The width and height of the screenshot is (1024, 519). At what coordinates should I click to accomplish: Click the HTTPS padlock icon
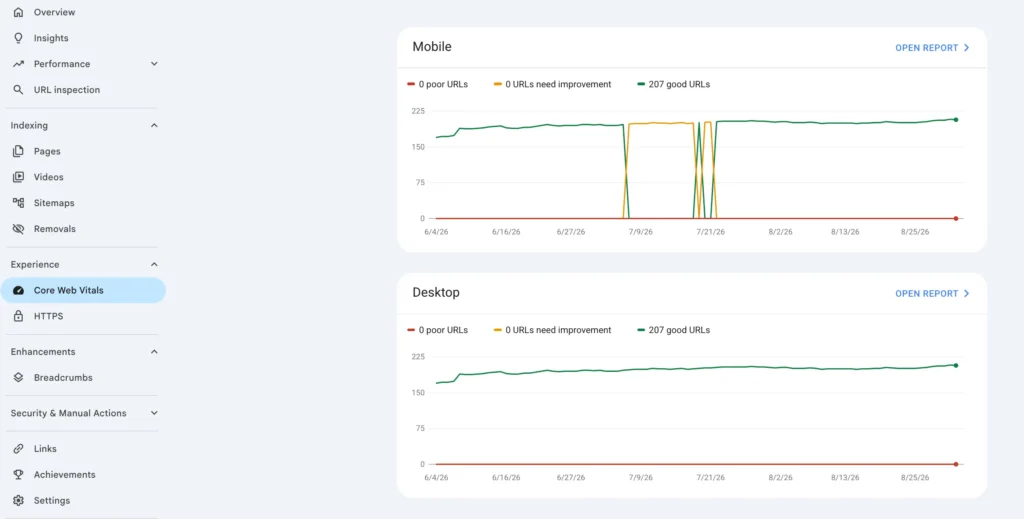(x=18, y=316)
